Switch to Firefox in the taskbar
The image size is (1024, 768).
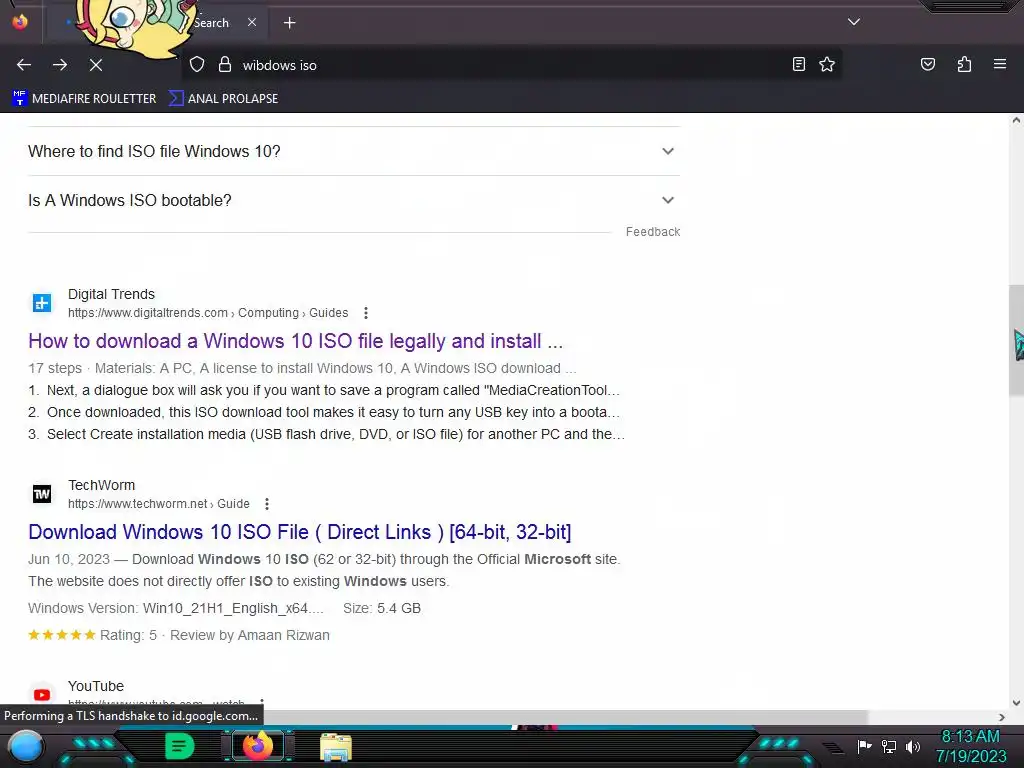tap(257, 746)
